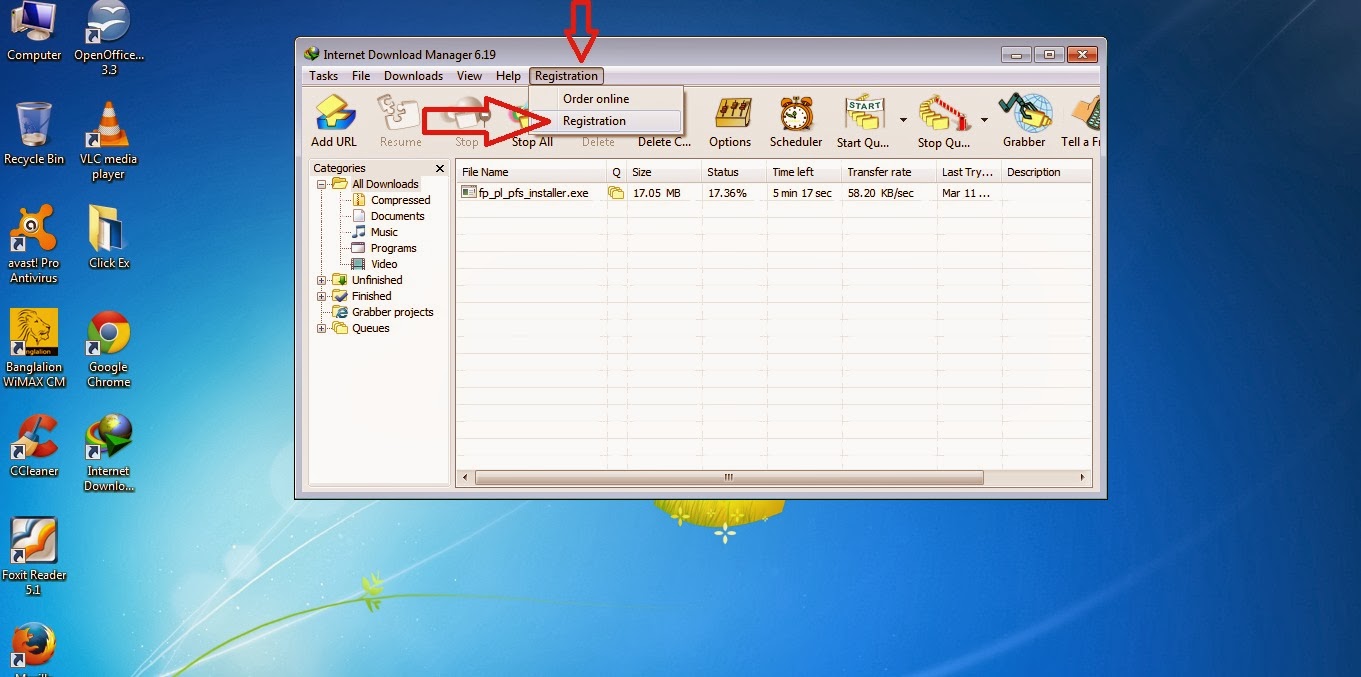This screenshot has width=1361, height=677.
Task: Launch Google Chrome desktop shortcut
Action: tap(109, 348)
